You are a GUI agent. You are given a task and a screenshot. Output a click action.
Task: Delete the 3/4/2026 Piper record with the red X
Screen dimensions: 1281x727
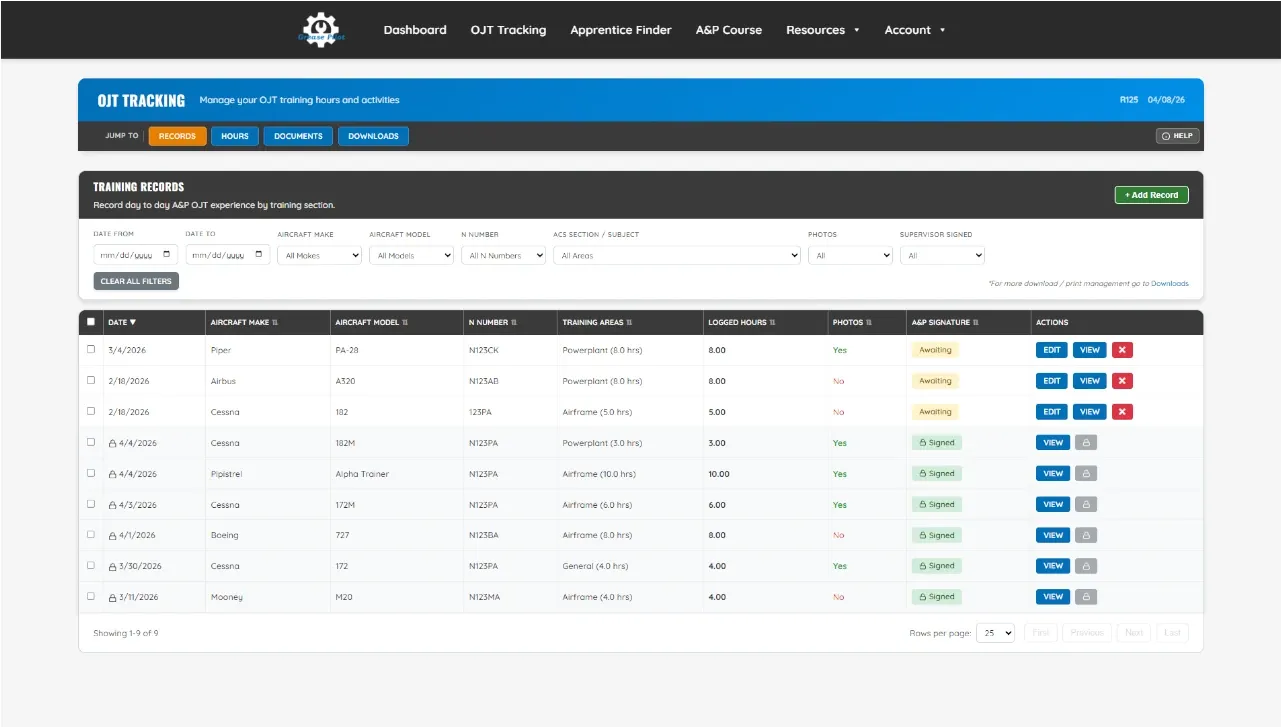click(1124, 349)
